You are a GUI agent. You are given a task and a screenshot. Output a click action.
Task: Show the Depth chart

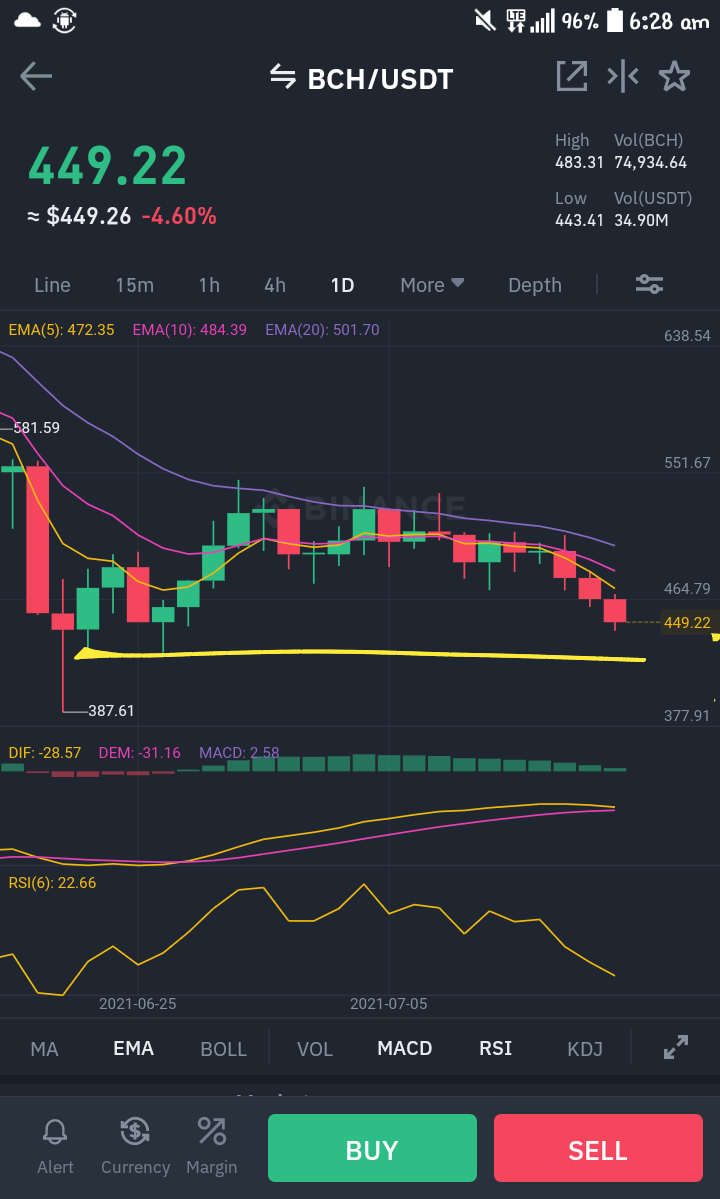[x=534, y=284]
